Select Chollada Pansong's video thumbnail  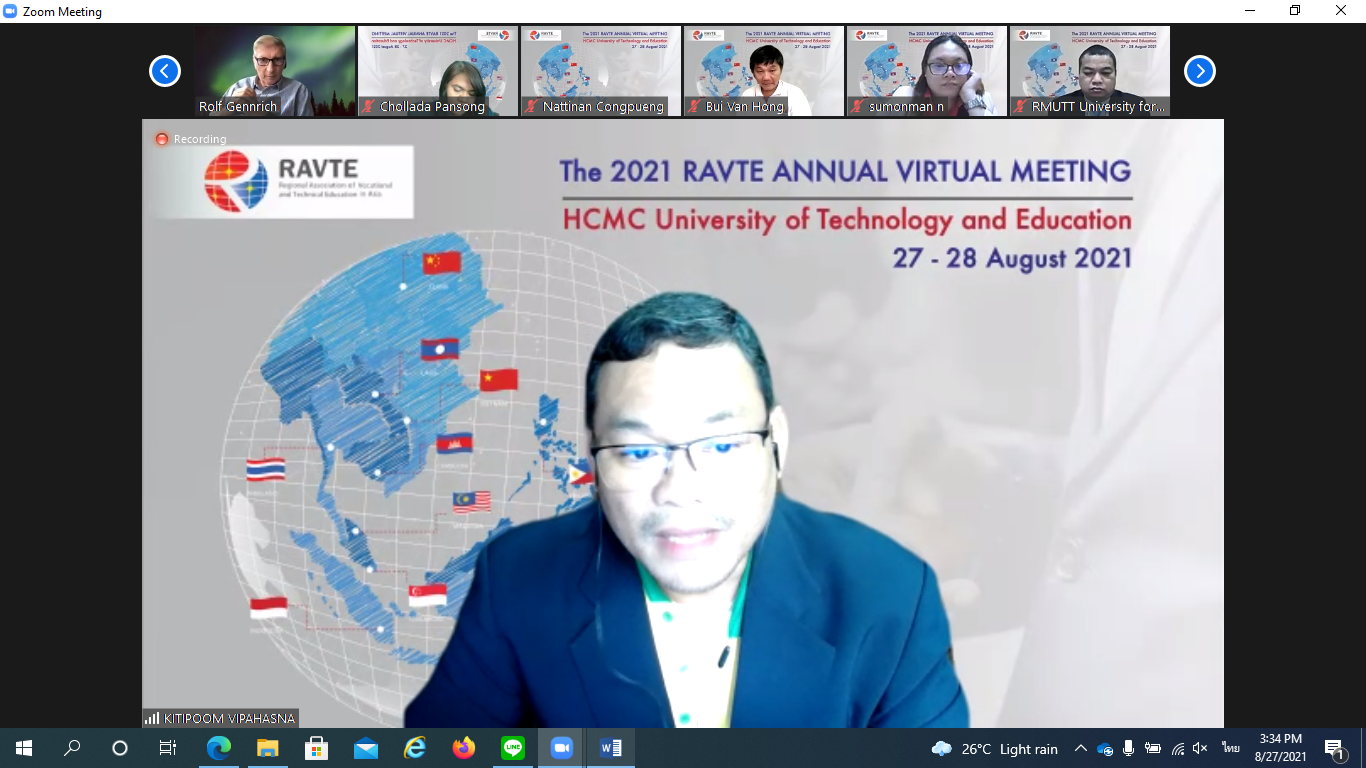(438, 71)
